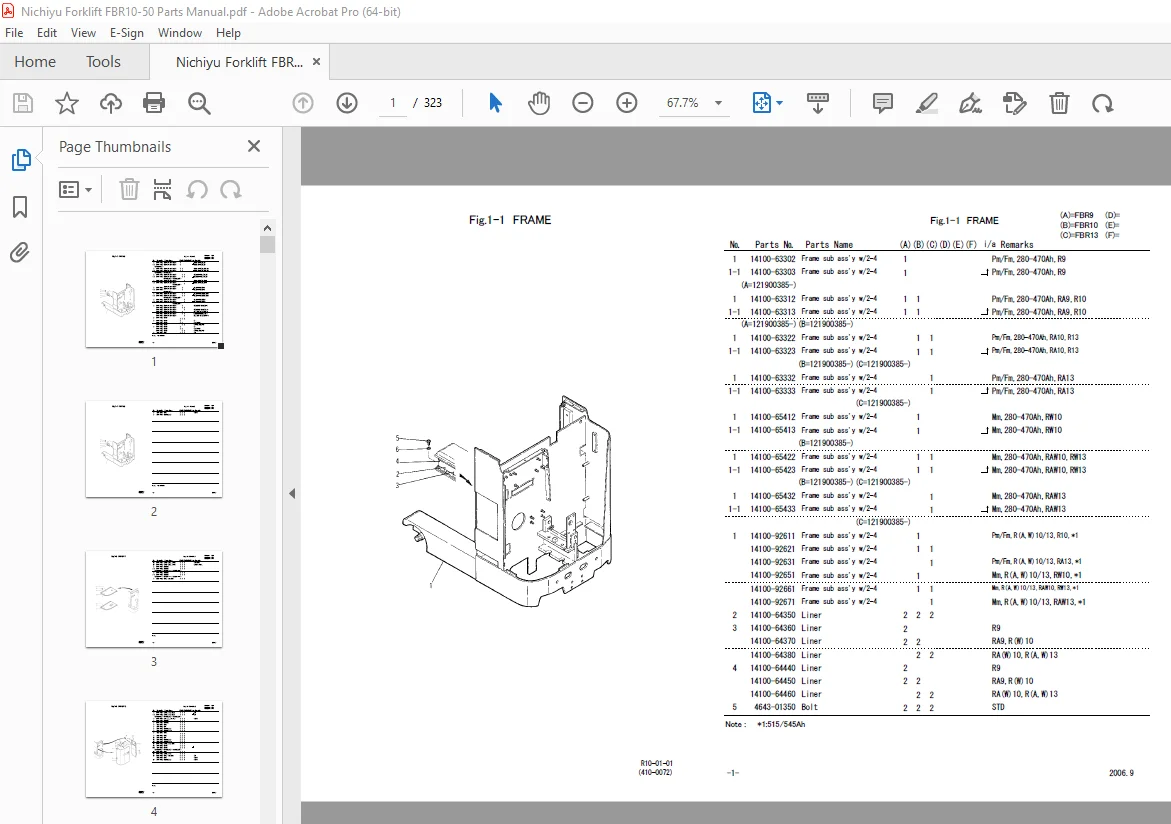Open the Edit menu
Viewport: 1171px width, 824px height.
coord(46,33)
